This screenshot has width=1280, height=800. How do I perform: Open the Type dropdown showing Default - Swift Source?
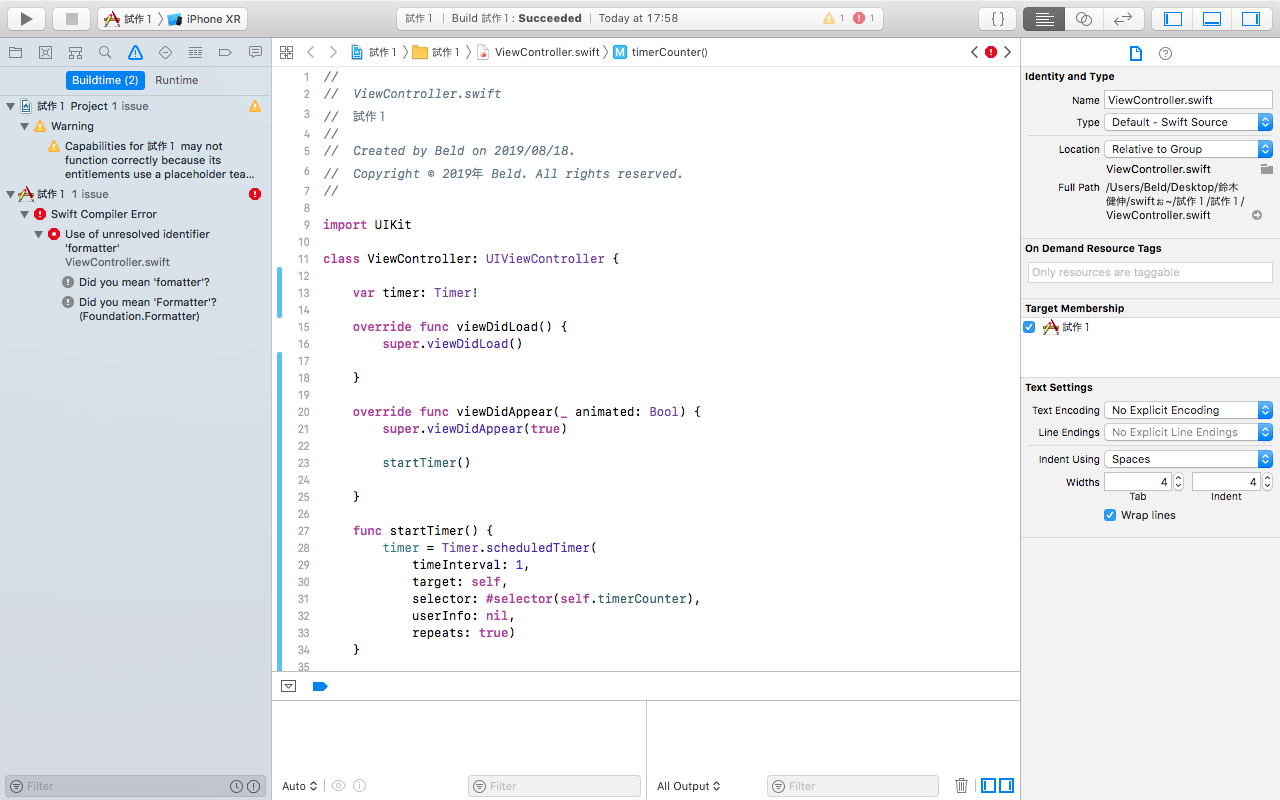tap(1188, 121)
